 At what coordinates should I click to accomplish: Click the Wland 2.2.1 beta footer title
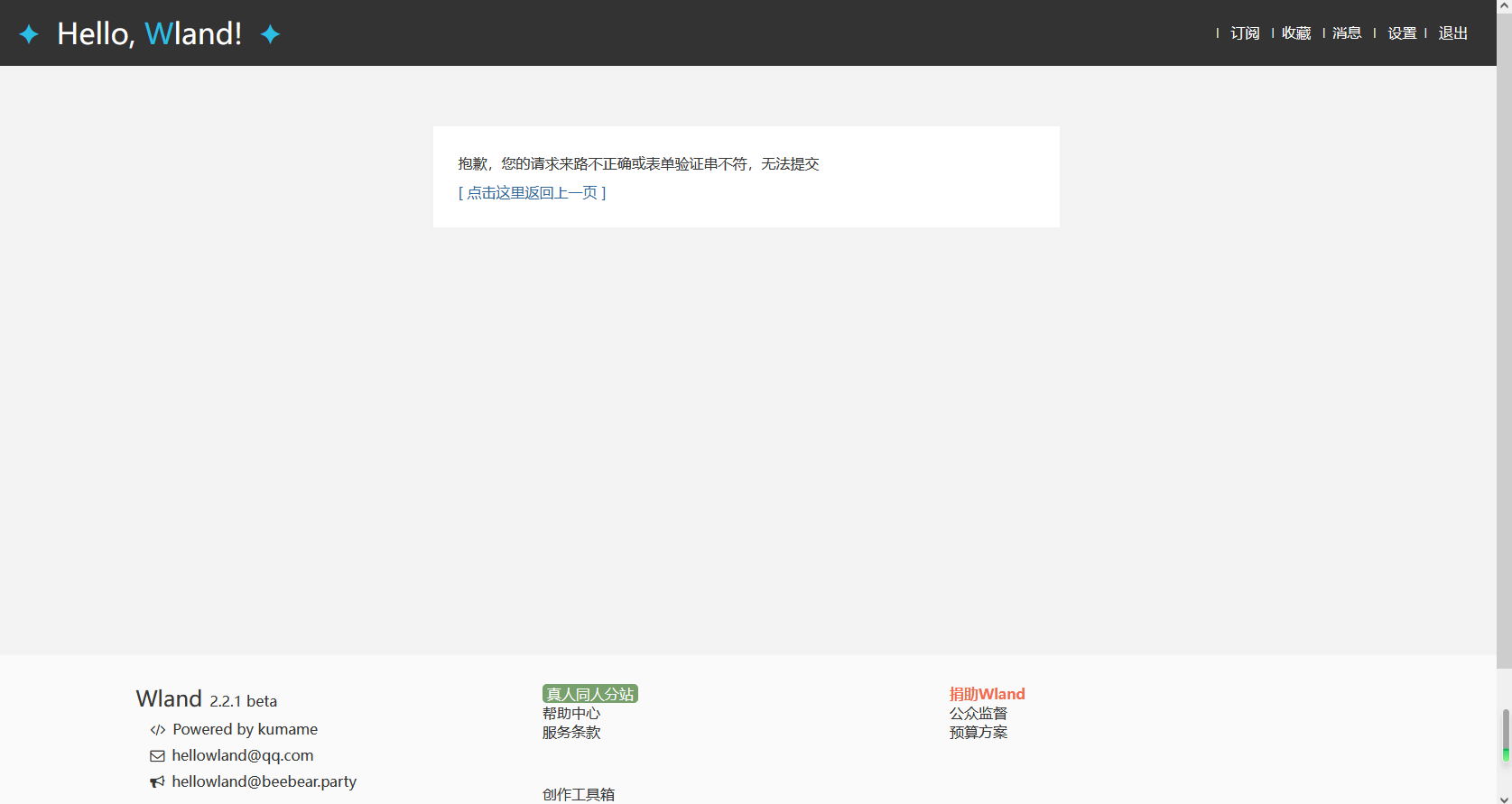[207, 699]
